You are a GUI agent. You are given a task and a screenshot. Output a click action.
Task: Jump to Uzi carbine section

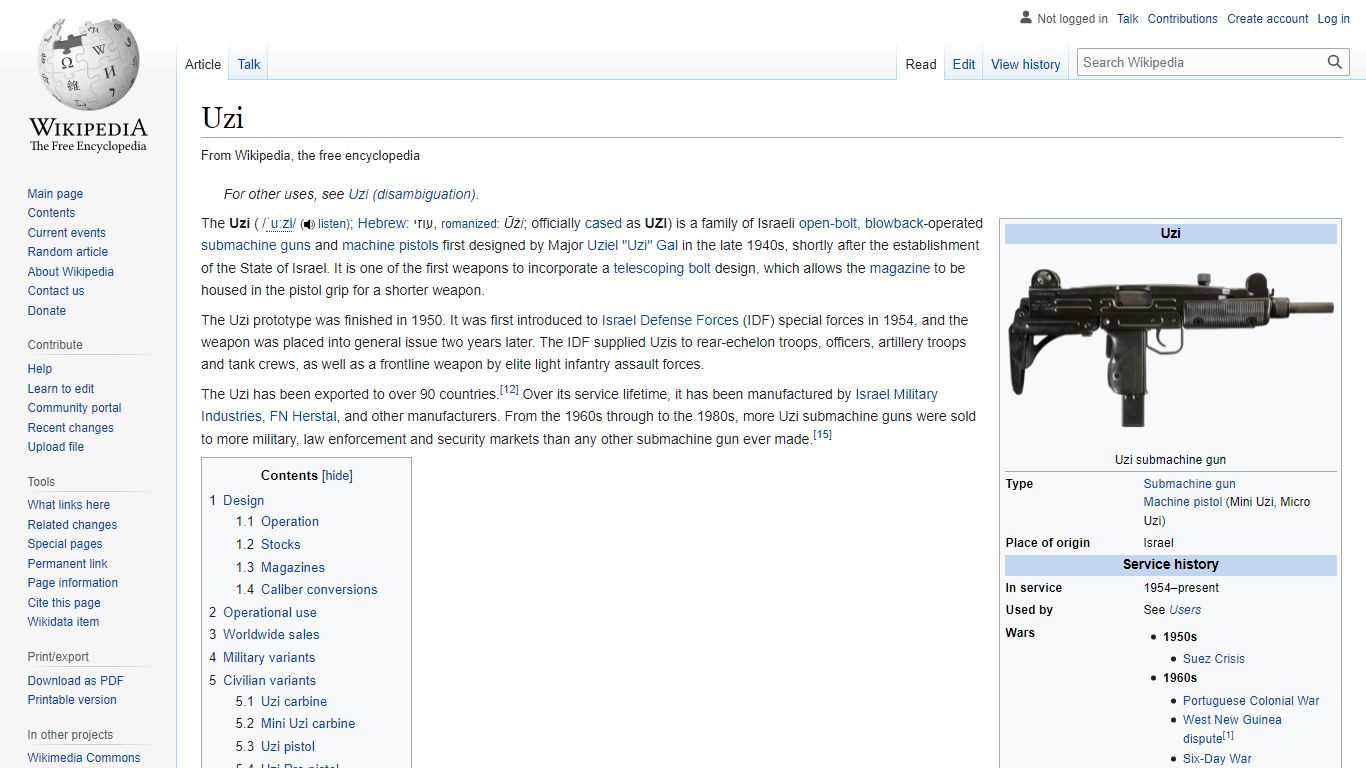(x=294, y=702)
